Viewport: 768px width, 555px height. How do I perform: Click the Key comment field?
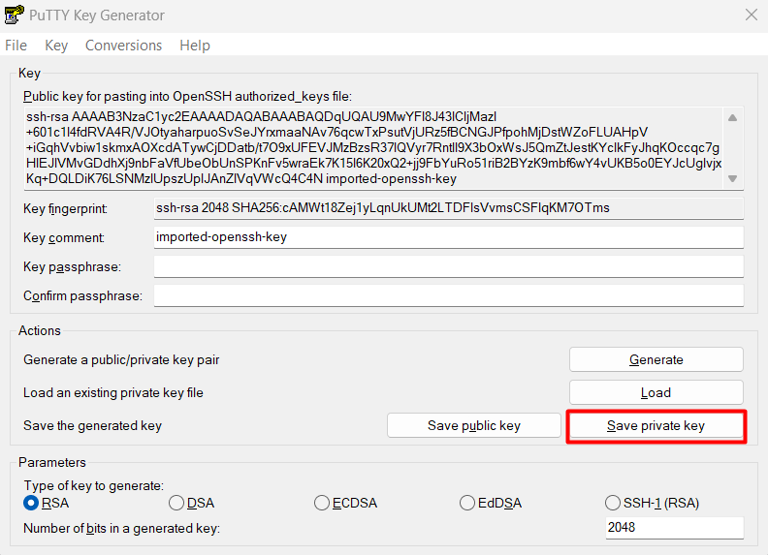(x=449, y=237)
